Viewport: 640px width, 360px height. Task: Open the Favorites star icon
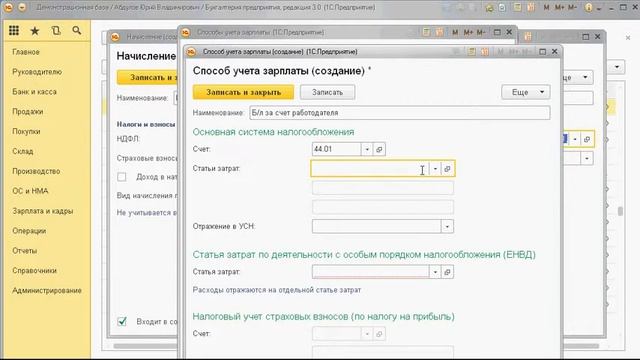(x=35, y=31)
